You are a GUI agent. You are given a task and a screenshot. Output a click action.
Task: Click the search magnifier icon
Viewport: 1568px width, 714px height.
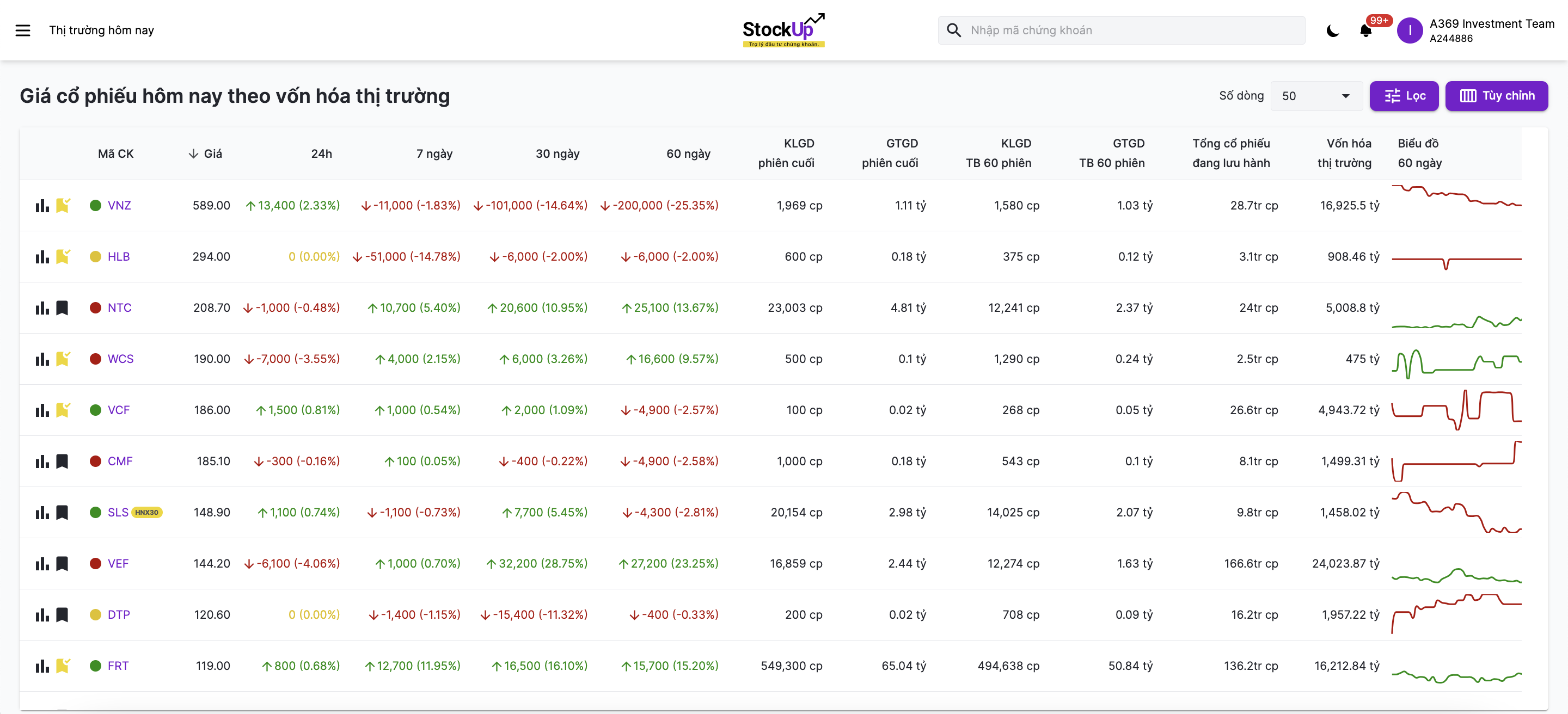[954, 30]
